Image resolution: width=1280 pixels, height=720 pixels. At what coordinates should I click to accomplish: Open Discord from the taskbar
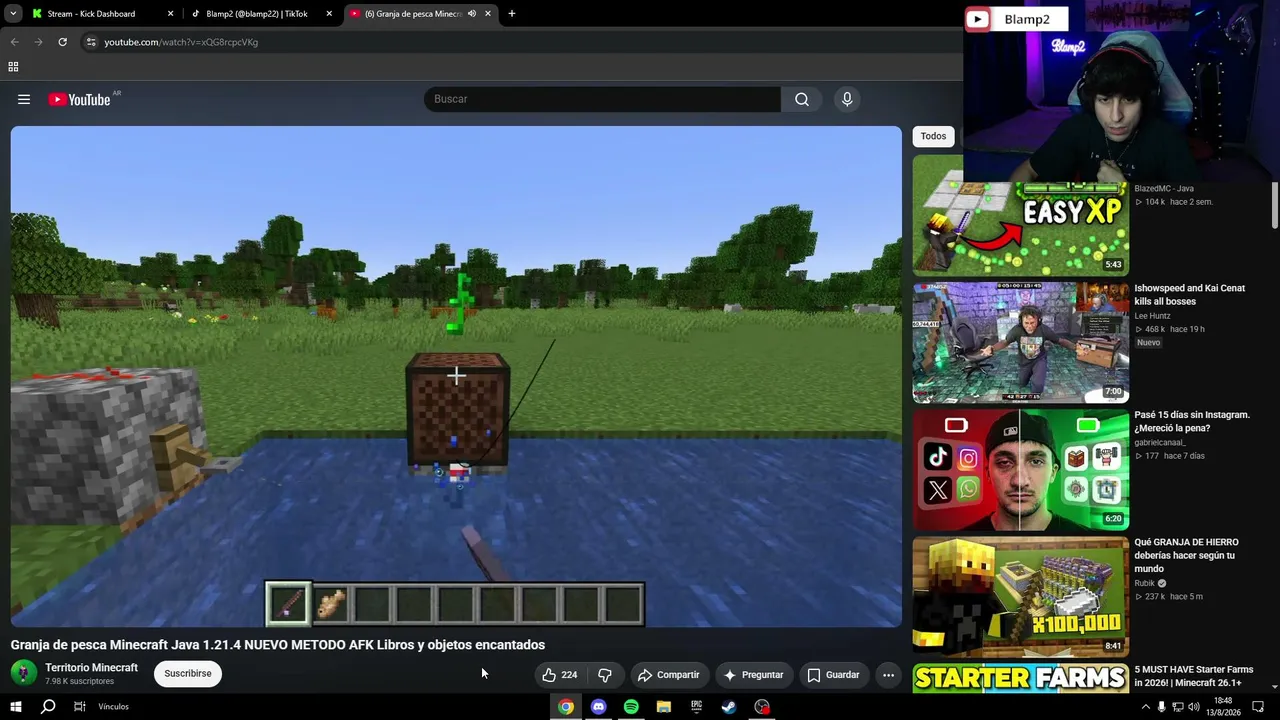(x=598, y=706)
